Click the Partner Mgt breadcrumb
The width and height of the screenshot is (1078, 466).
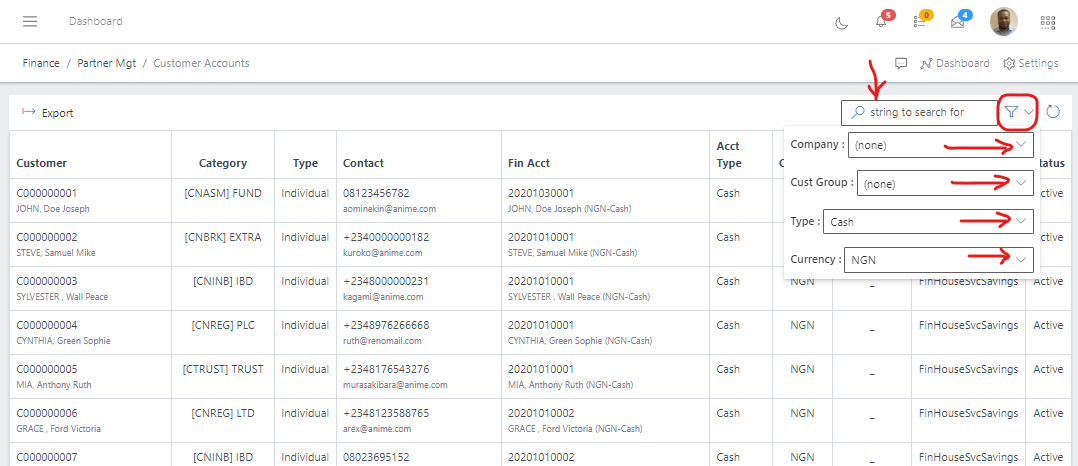pos(107,63)
